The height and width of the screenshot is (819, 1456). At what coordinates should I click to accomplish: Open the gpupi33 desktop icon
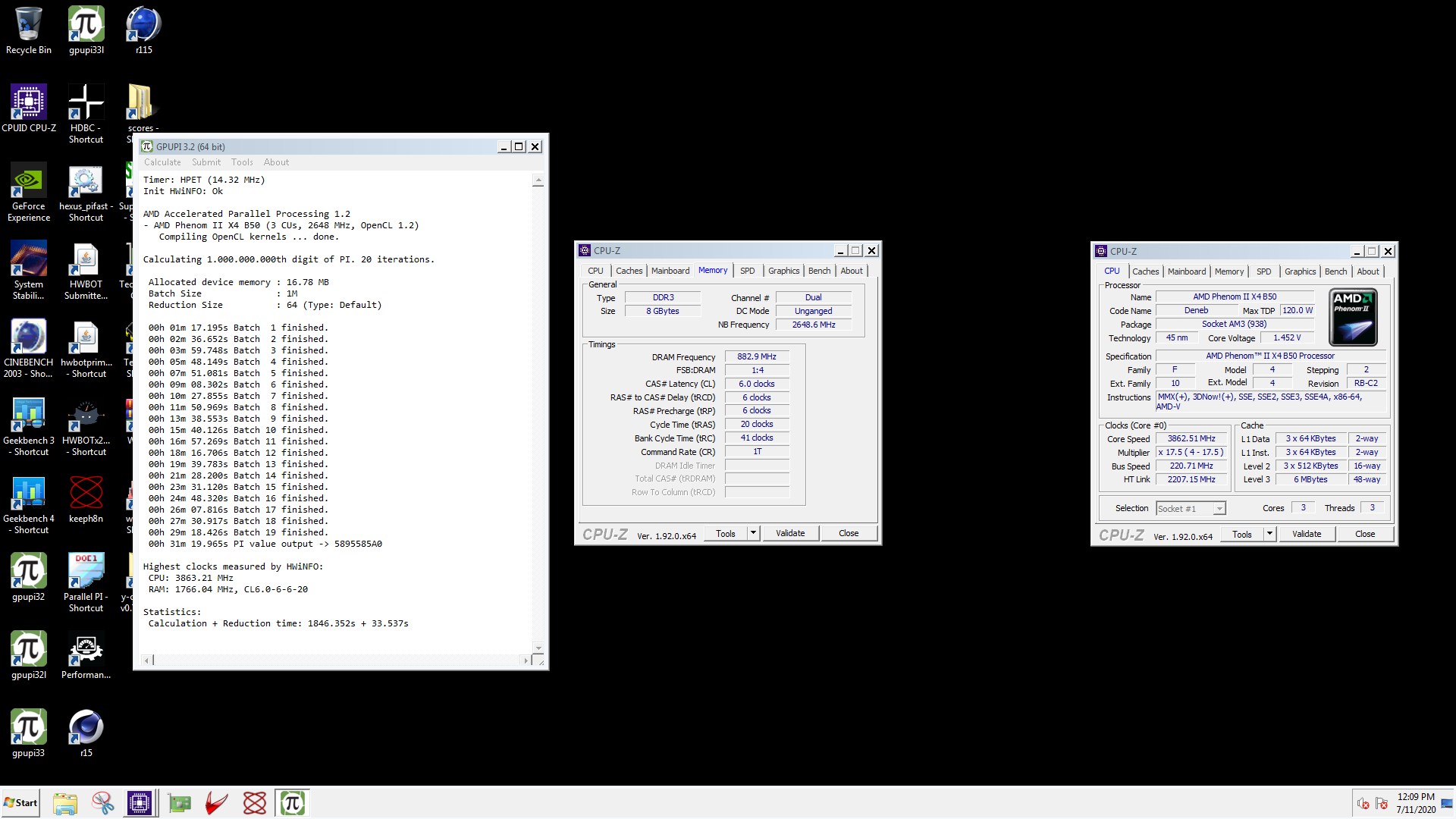(29, 733)
